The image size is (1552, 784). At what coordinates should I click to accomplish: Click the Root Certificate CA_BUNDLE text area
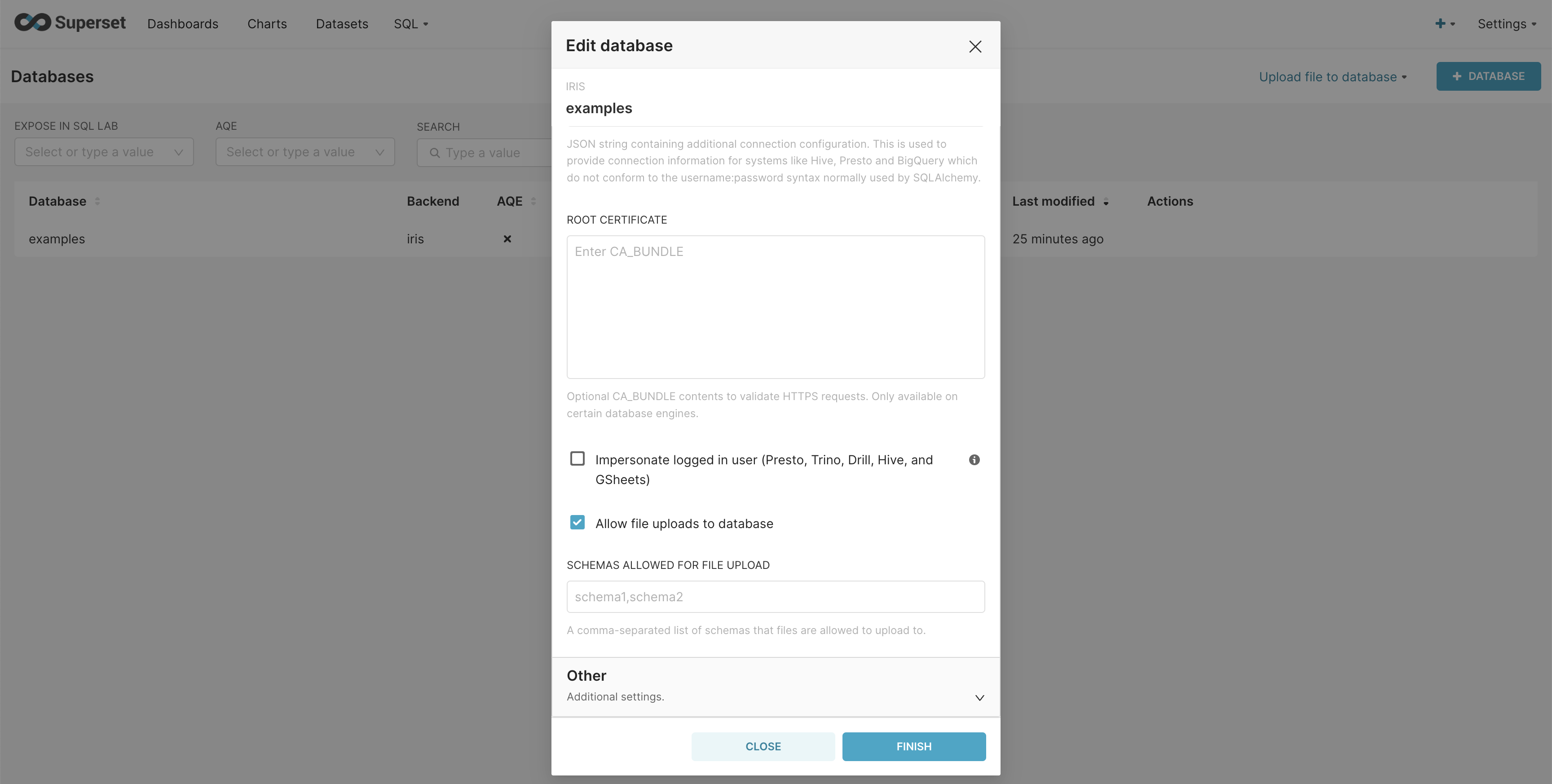tap(776, 307)
